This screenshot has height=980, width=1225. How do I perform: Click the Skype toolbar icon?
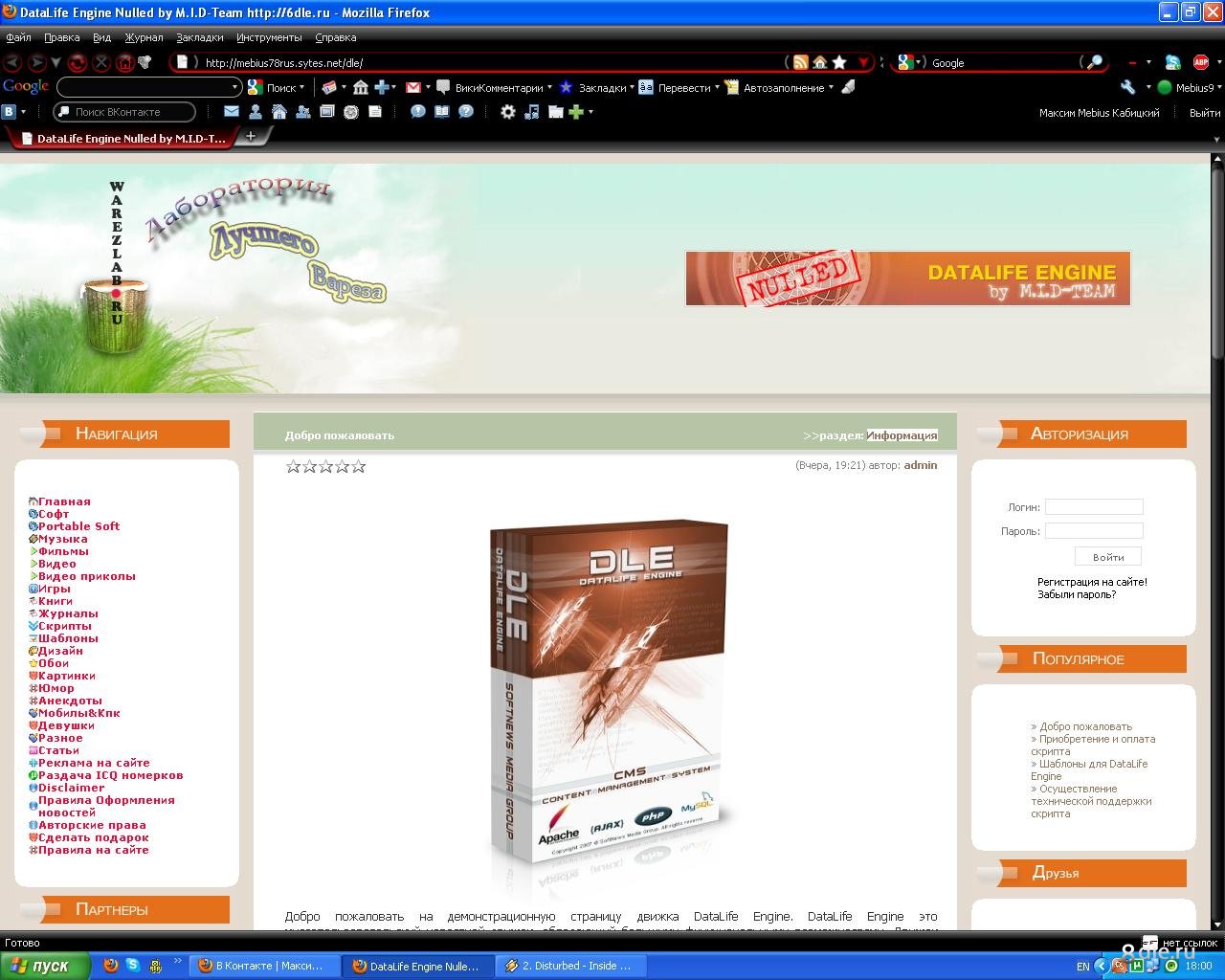pos(1172,62)
